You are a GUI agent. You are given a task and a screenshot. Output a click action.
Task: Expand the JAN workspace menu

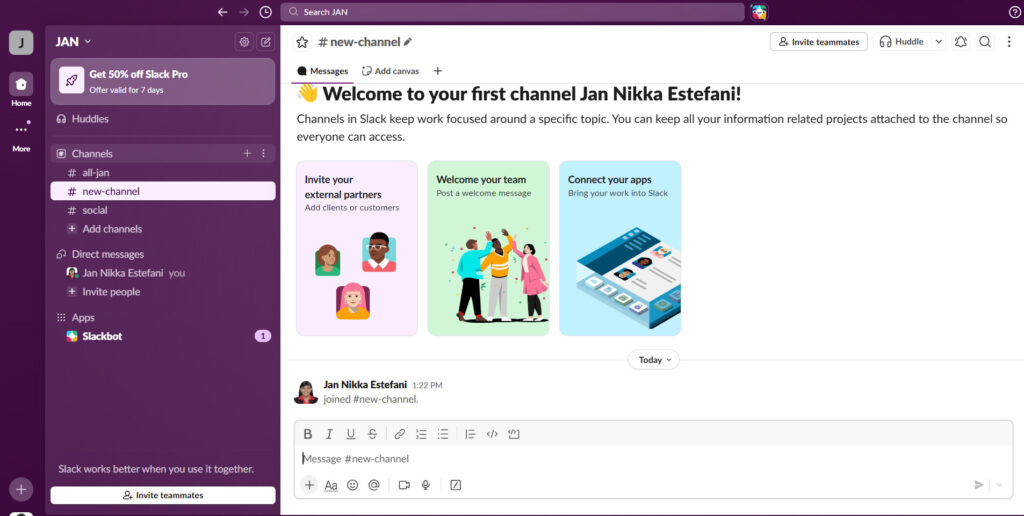pos(73,42)
